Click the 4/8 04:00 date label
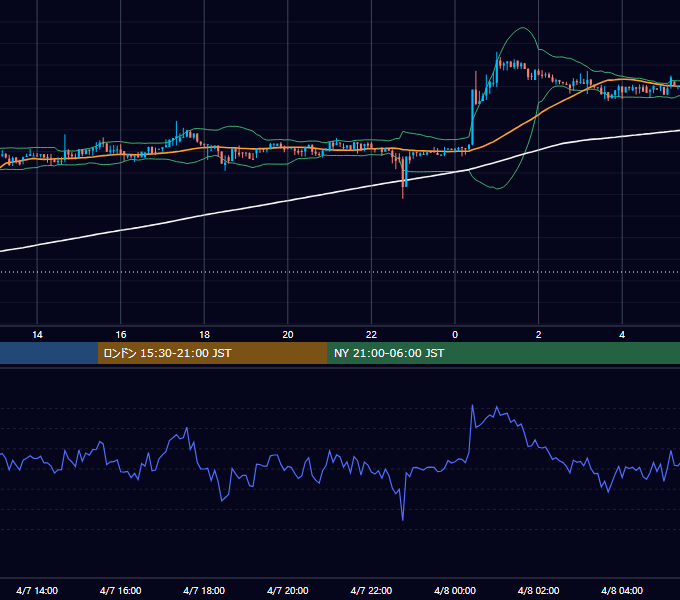 622,590
